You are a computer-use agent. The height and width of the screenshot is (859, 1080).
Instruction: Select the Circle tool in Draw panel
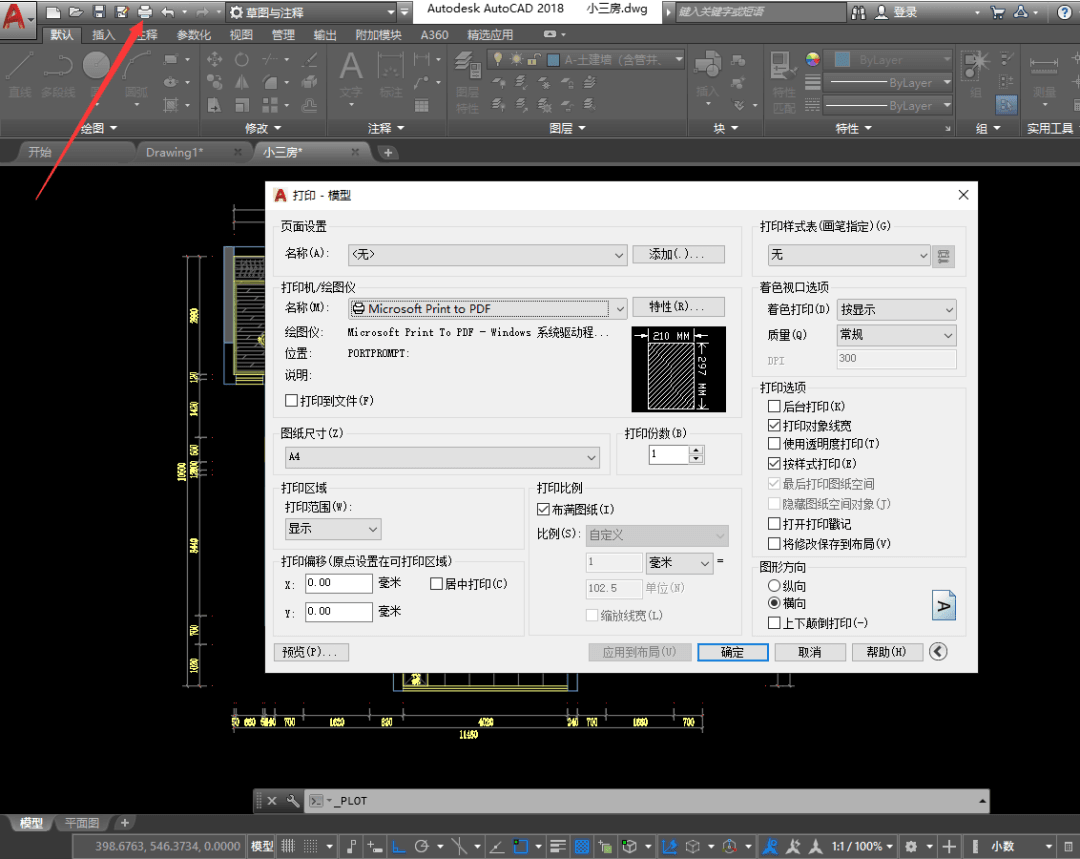click(96, 67)
